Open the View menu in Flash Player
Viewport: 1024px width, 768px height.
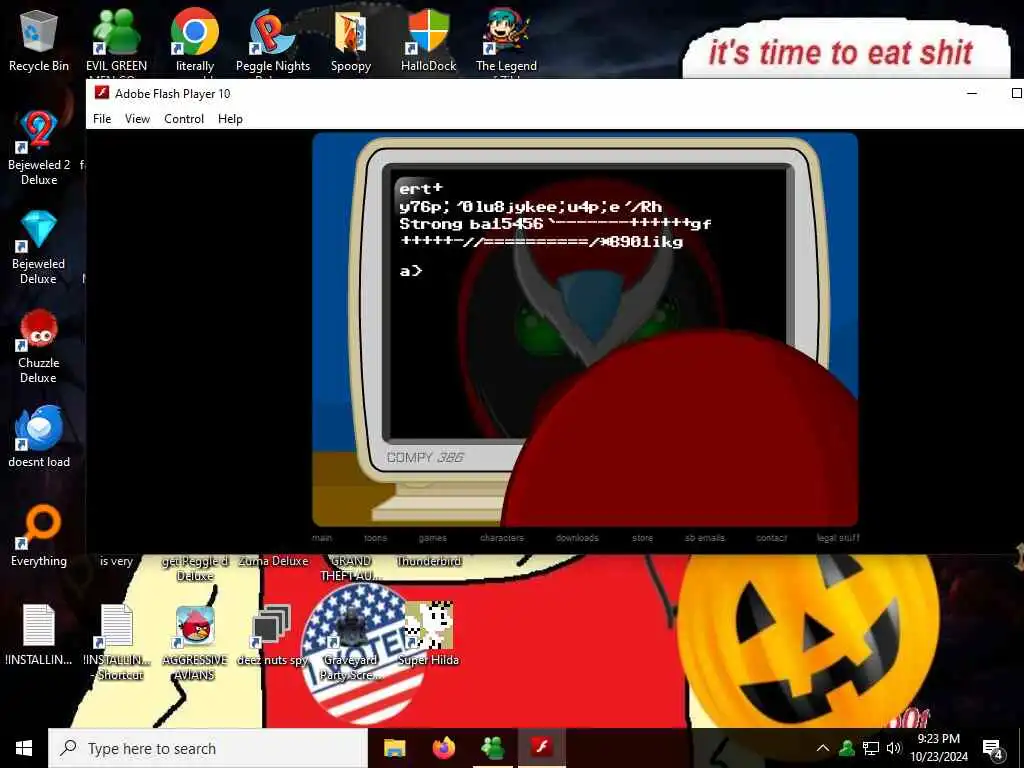(x=137, y=119)
